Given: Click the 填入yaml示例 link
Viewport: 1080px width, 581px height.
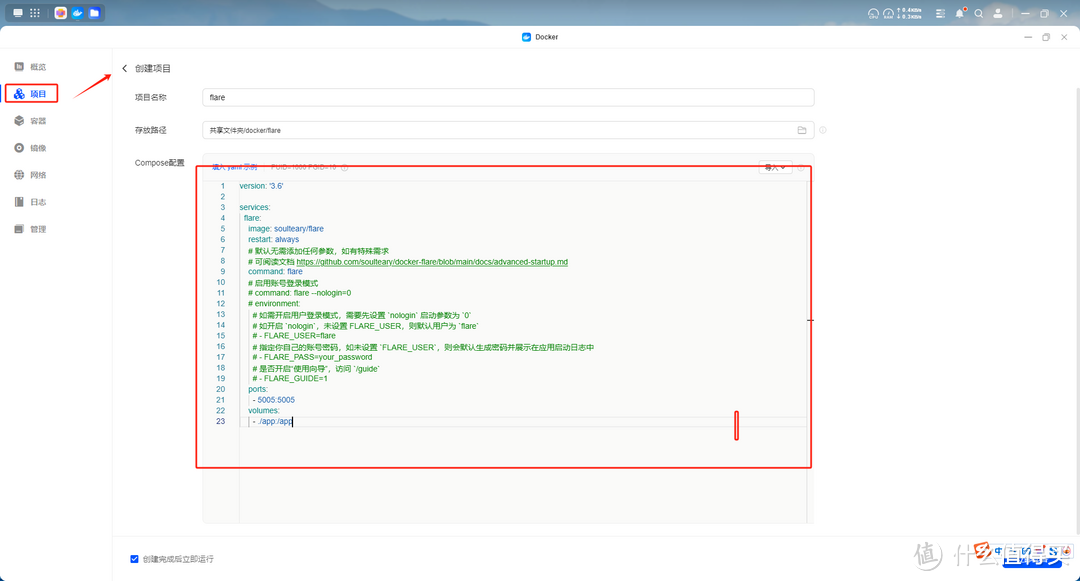Looking at the screenshot, I should coord(234,167).
